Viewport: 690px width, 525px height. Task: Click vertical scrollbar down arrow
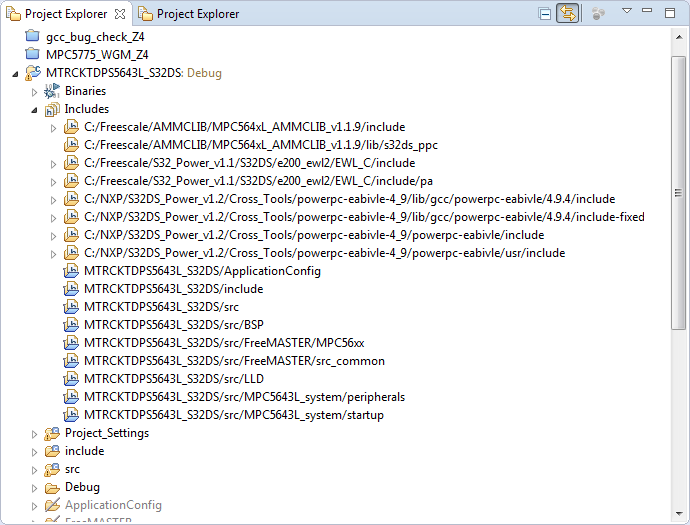point(678,514)
